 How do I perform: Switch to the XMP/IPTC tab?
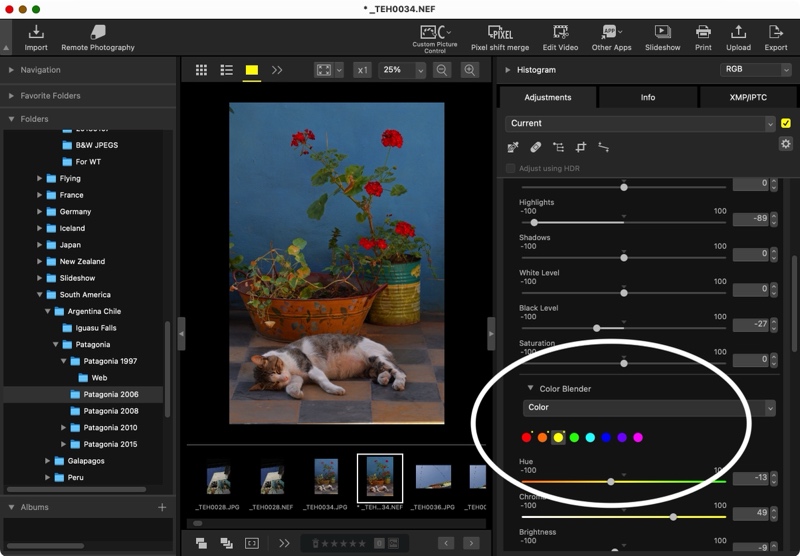(x=748, y=97)
